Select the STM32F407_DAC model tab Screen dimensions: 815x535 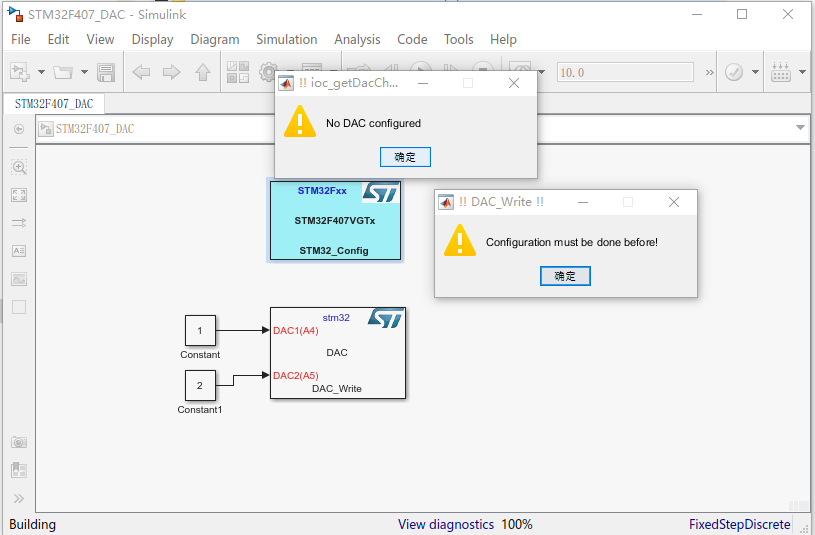point(54,104)
